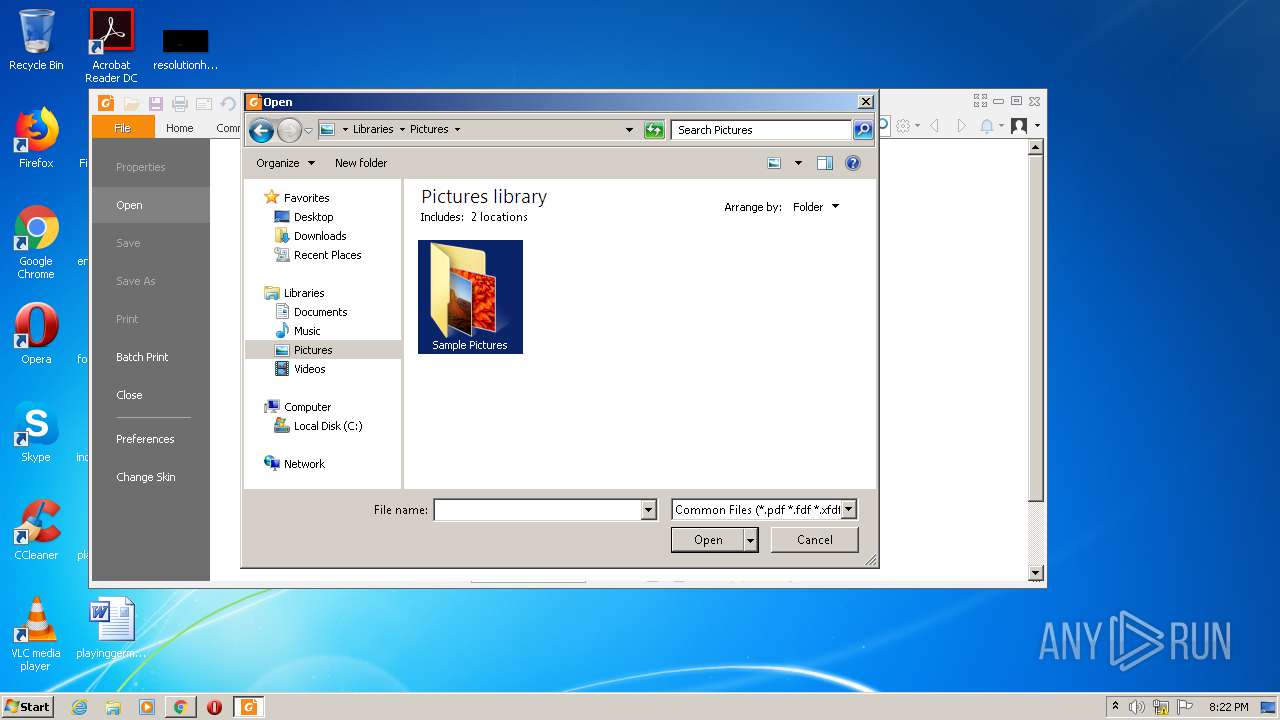Click the Forward arrow in Open dialog
The height and width of the screenshot is (720, 1280).
(289, 130)
